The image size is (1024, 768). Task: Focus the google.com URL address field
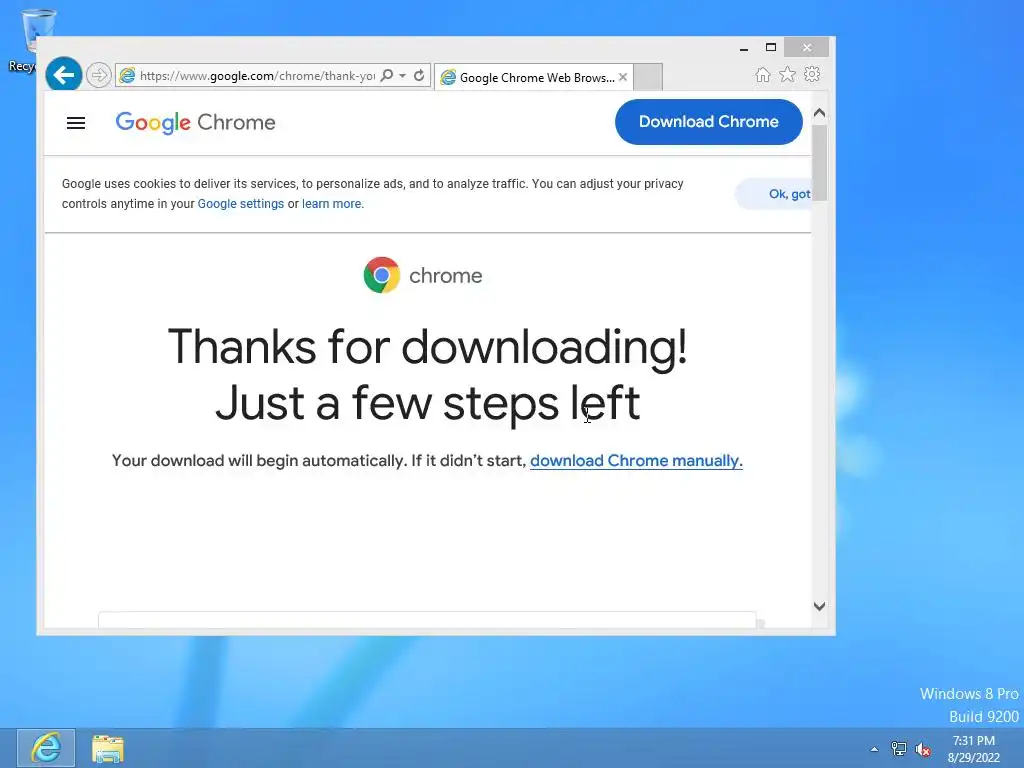coord(257,76)
